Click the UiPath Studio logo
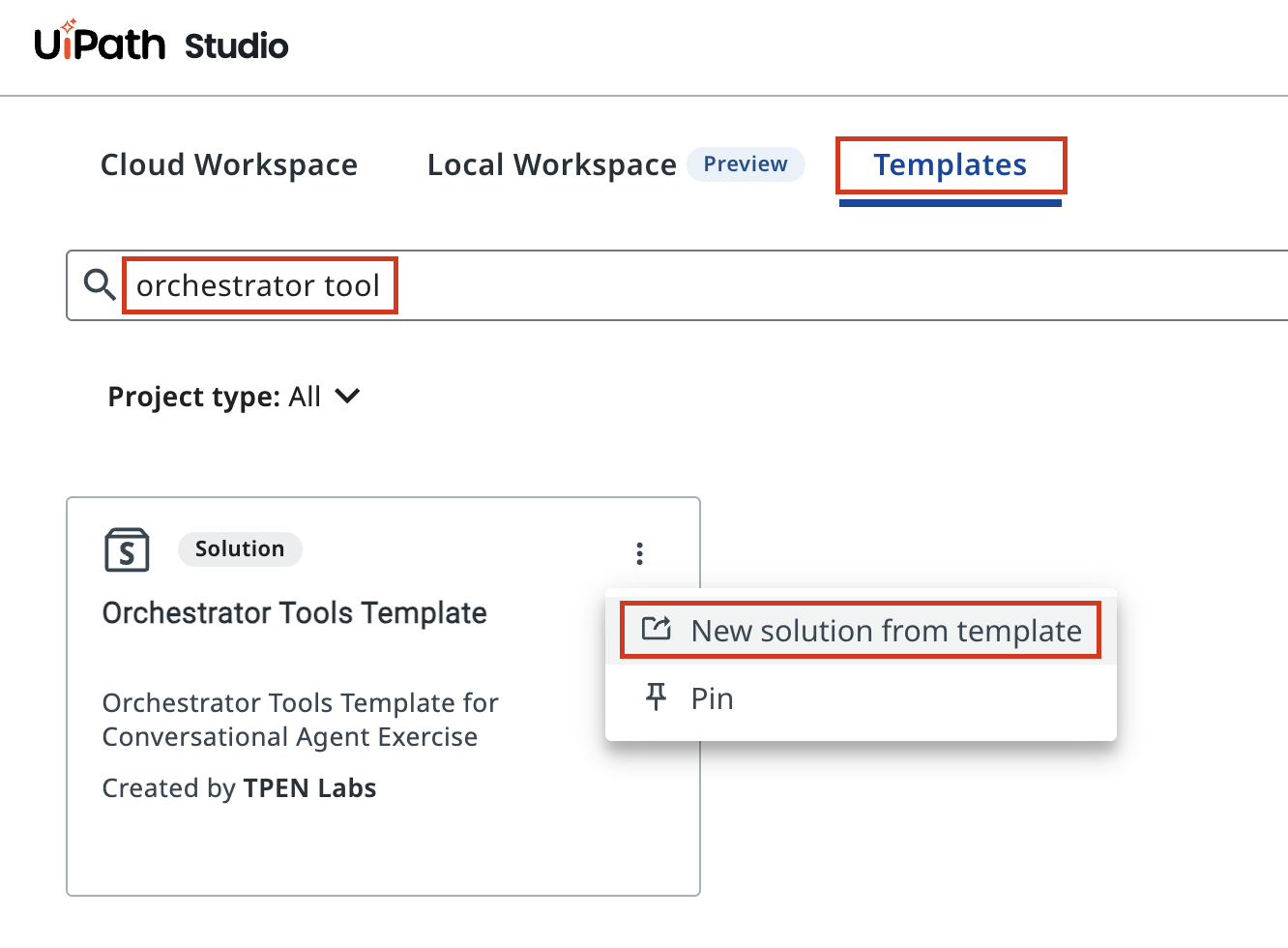Image resolution: width=1288 pixels, height=948 pixels. point(161,42)
